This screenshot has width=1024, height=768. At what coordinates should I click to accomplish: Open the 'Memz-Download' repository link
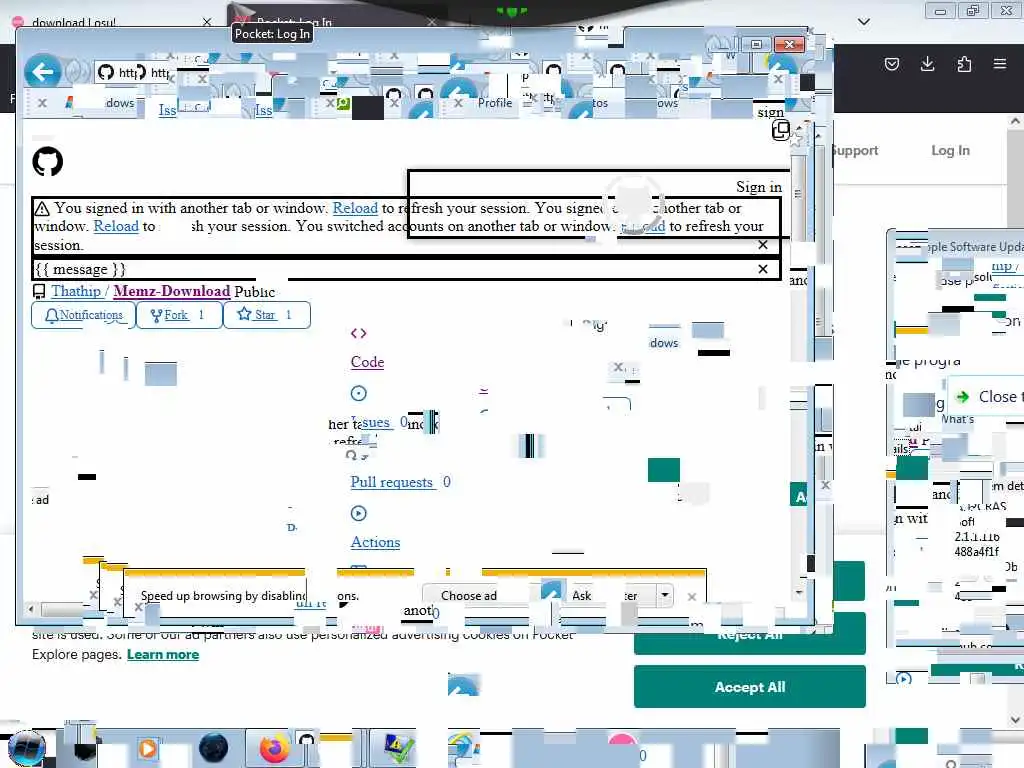pyautogui.click(x=172, y=291)
